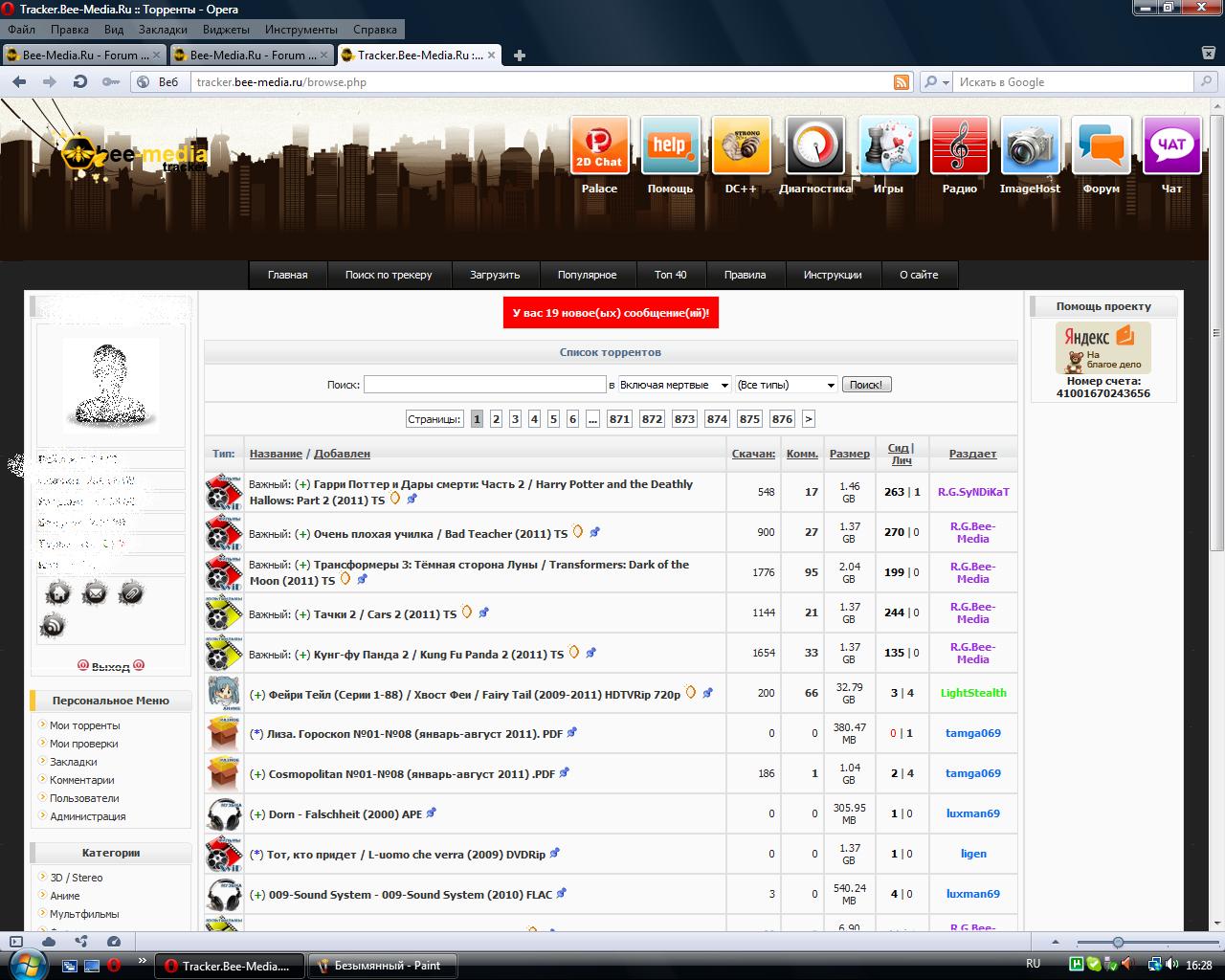Image resolution: width=1225 pixels, height=980 pixels.
Task: Sort by Скачан: column header
Action: pyautogui.click(x=753, y=454)
